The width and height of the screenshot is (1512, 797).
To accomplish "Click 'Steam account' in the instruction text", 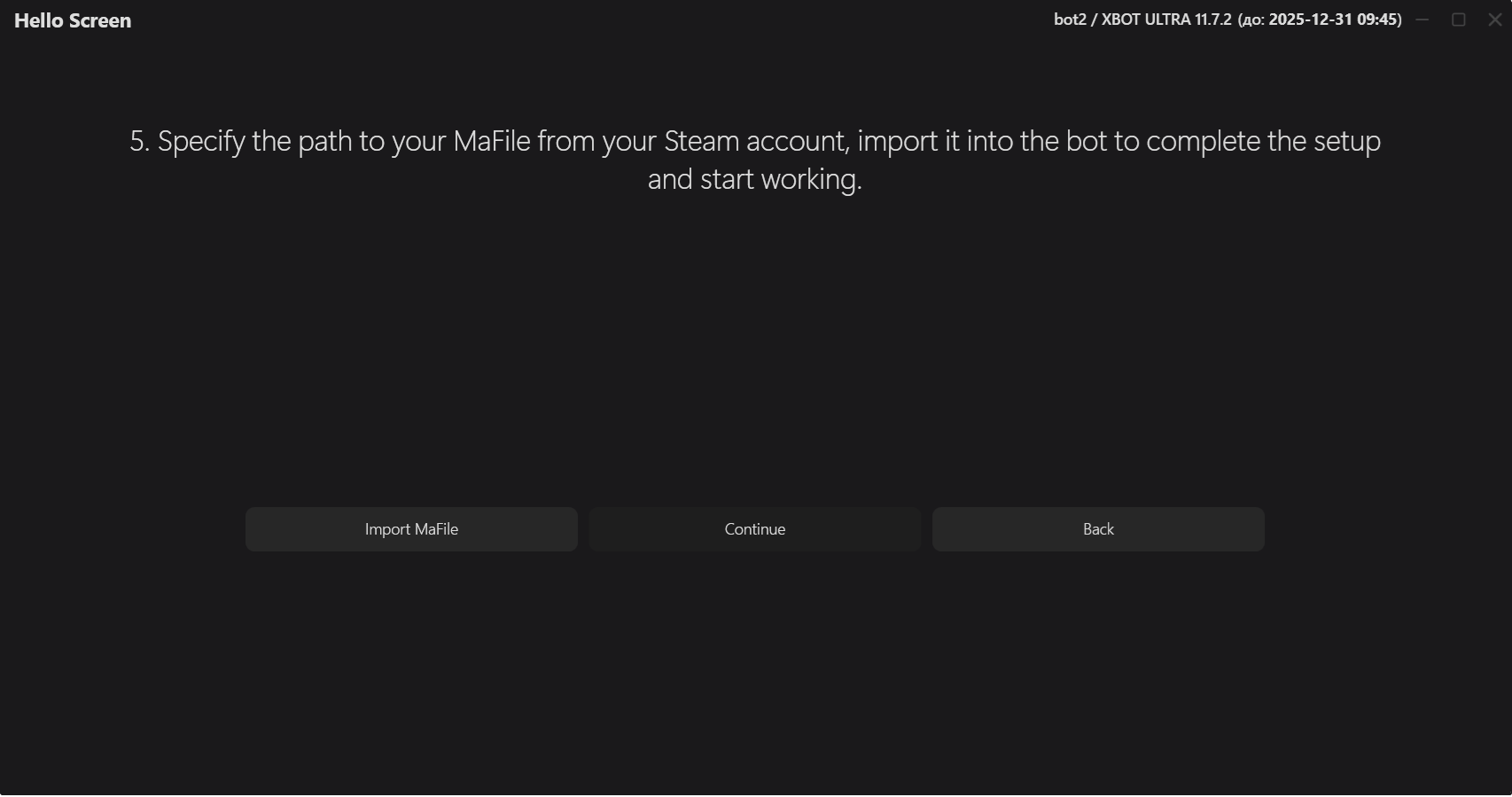I will (755, 142).
